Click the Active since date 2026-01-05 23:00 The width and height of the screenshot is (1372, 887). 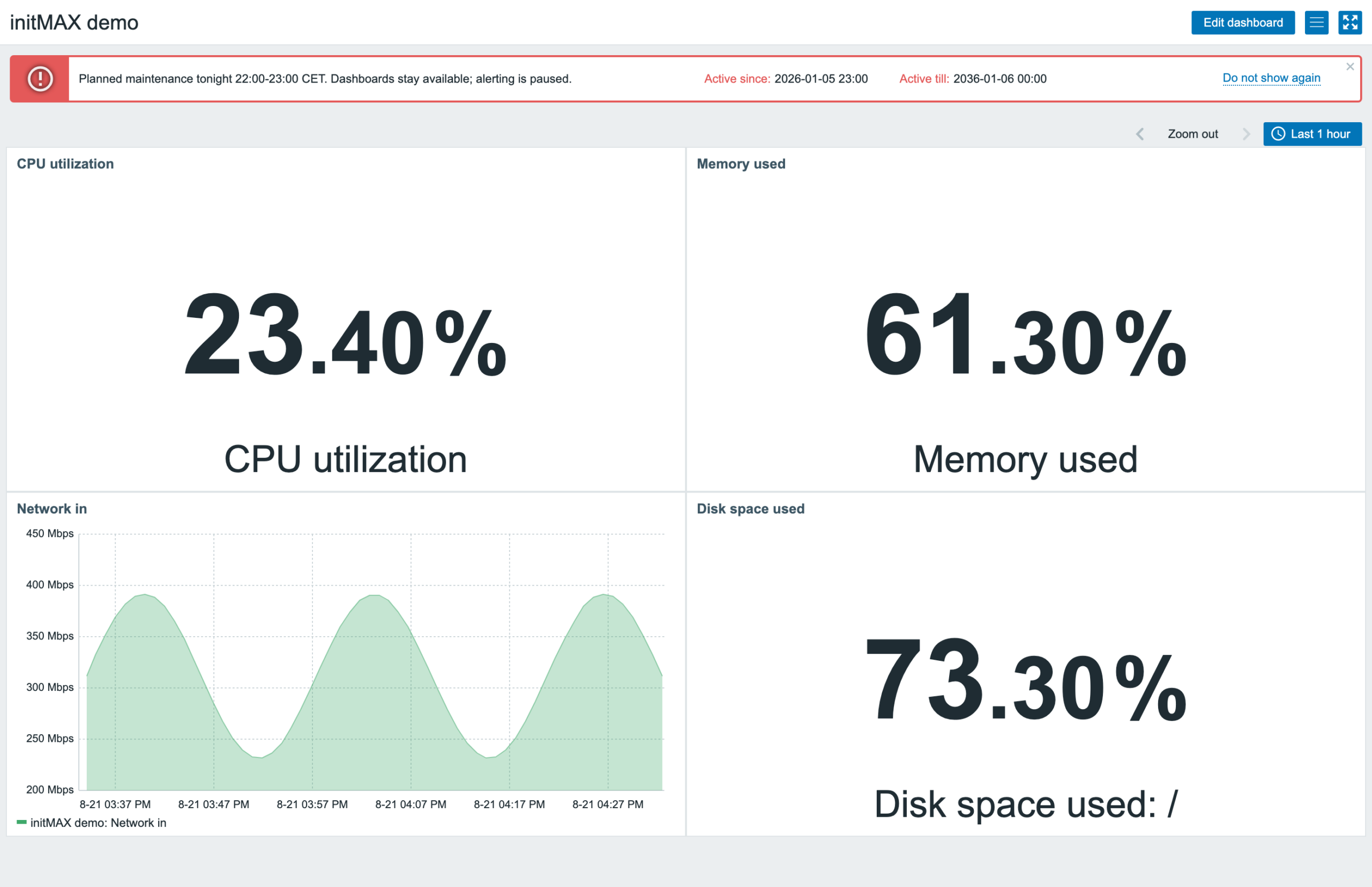coord(821,79)
